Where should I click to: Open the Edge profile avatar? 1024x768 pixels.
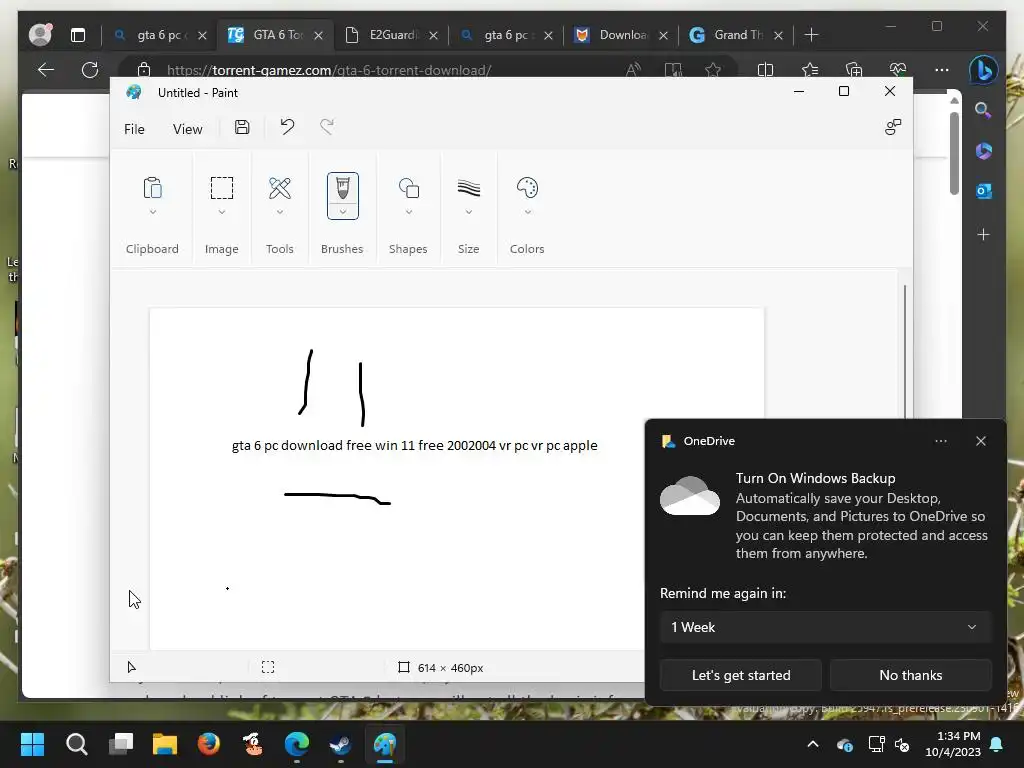[40, 35]
